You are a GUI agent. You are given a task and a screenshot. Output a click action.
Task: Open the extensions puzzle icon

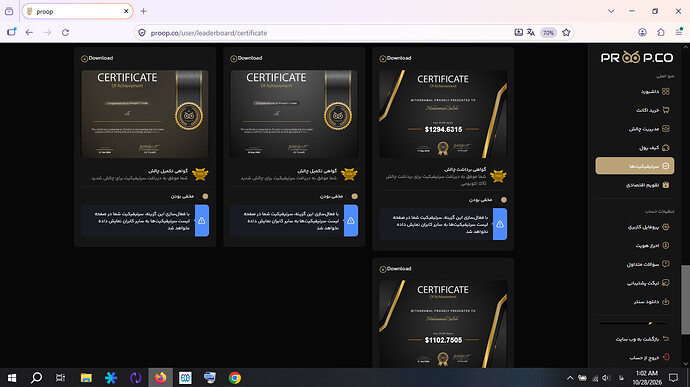(x=661, y=33)
